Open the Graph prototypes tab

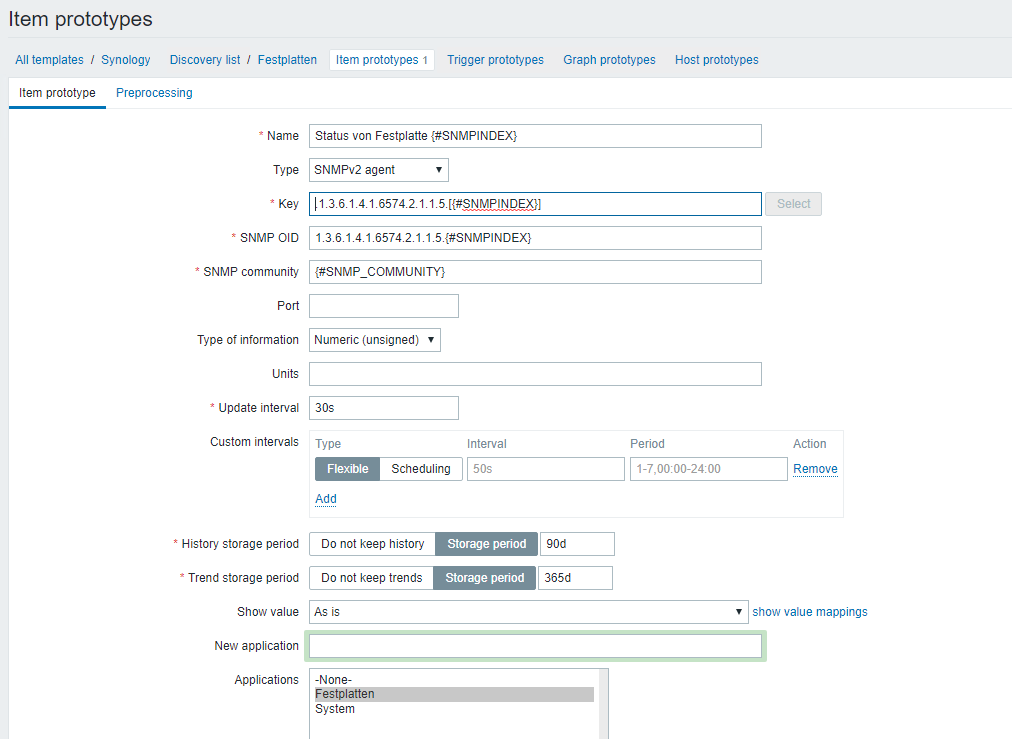pos(609,60)
